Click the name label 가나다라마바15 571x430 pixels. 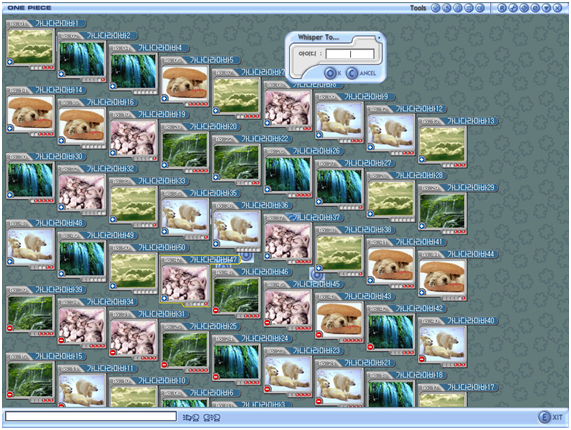[59, 356]
